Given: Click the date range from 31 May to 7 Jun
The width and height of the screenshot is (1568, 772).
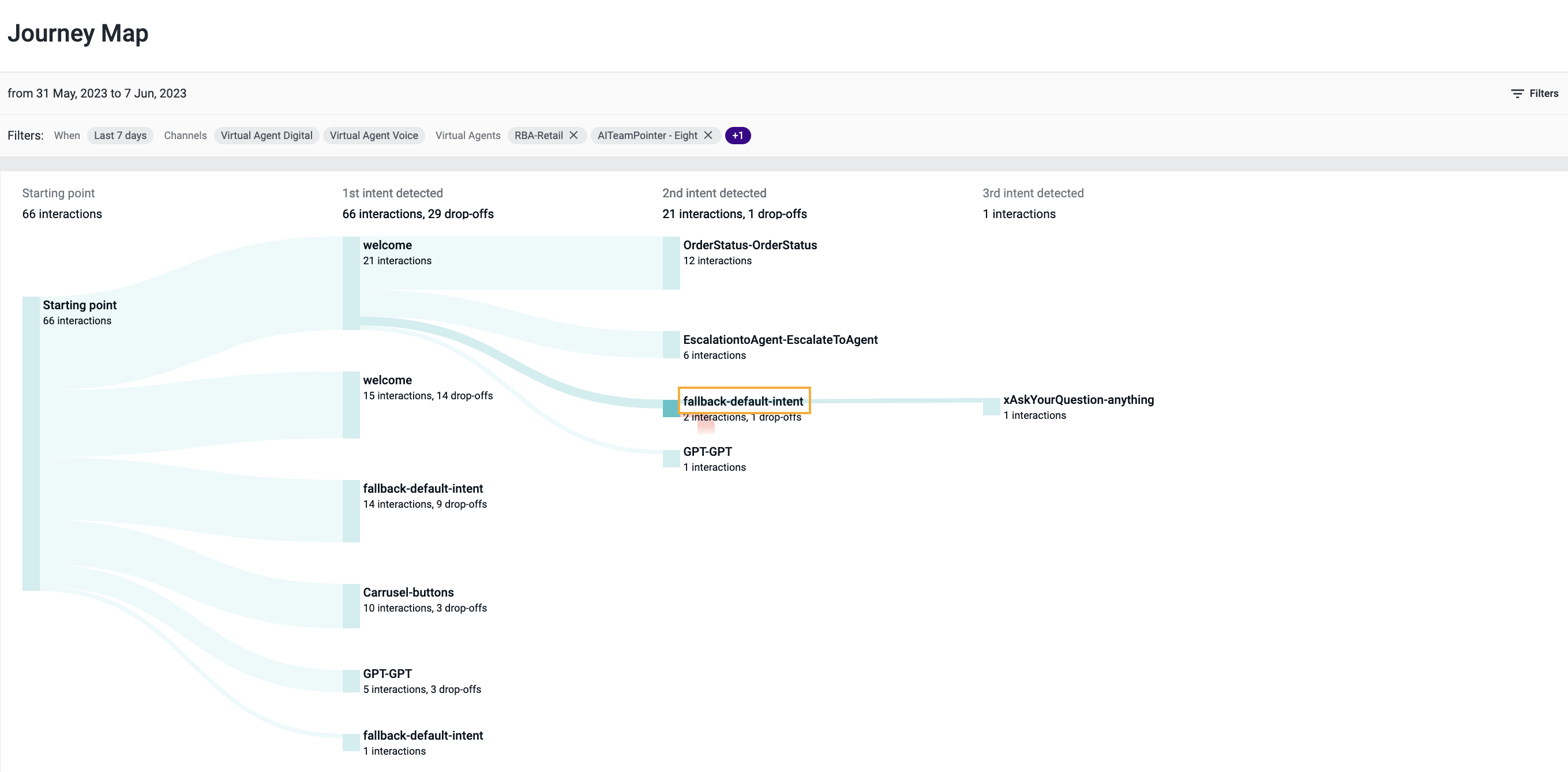Looking at the screenshot, I should [97, 93].
